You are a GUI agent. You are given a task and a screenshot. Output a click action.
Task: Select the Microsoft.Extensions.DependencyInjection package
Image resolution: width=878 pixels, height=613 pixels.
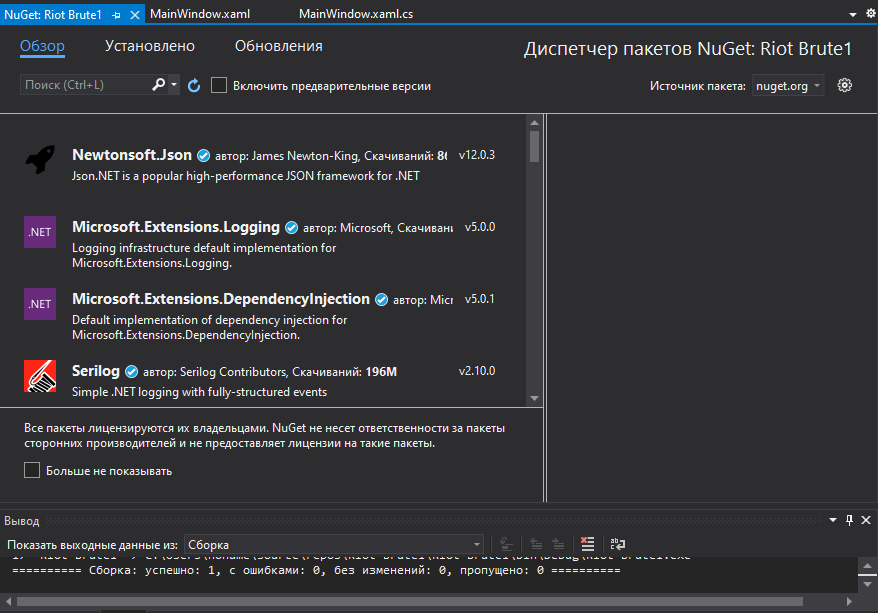263,313
